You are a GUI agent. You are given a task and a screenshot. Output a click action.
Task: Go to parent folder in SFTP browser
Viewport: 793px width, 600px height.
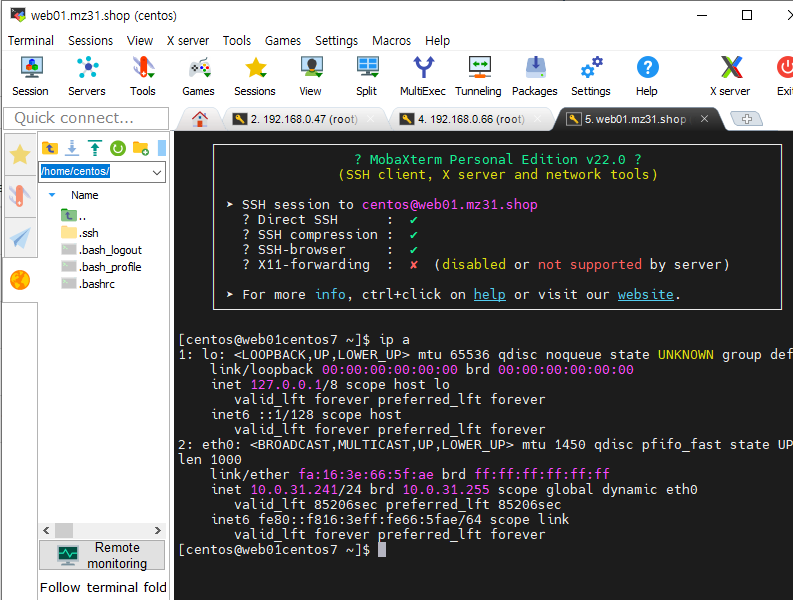50,148
